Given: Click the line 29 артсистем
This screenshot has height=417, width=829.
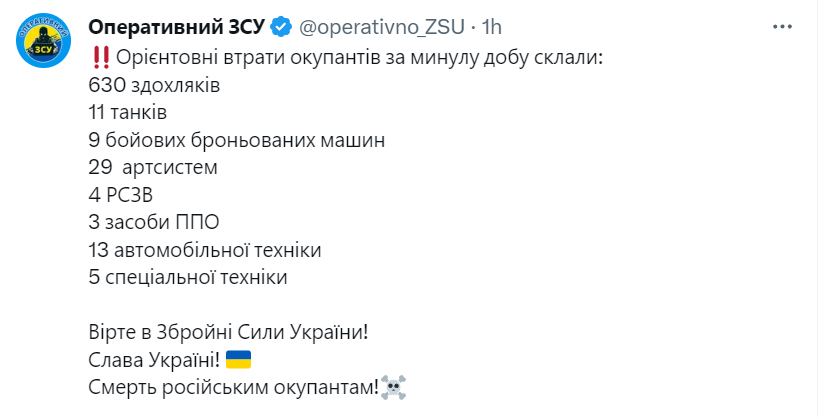Looking at the screenshot, I should (153, 168).
